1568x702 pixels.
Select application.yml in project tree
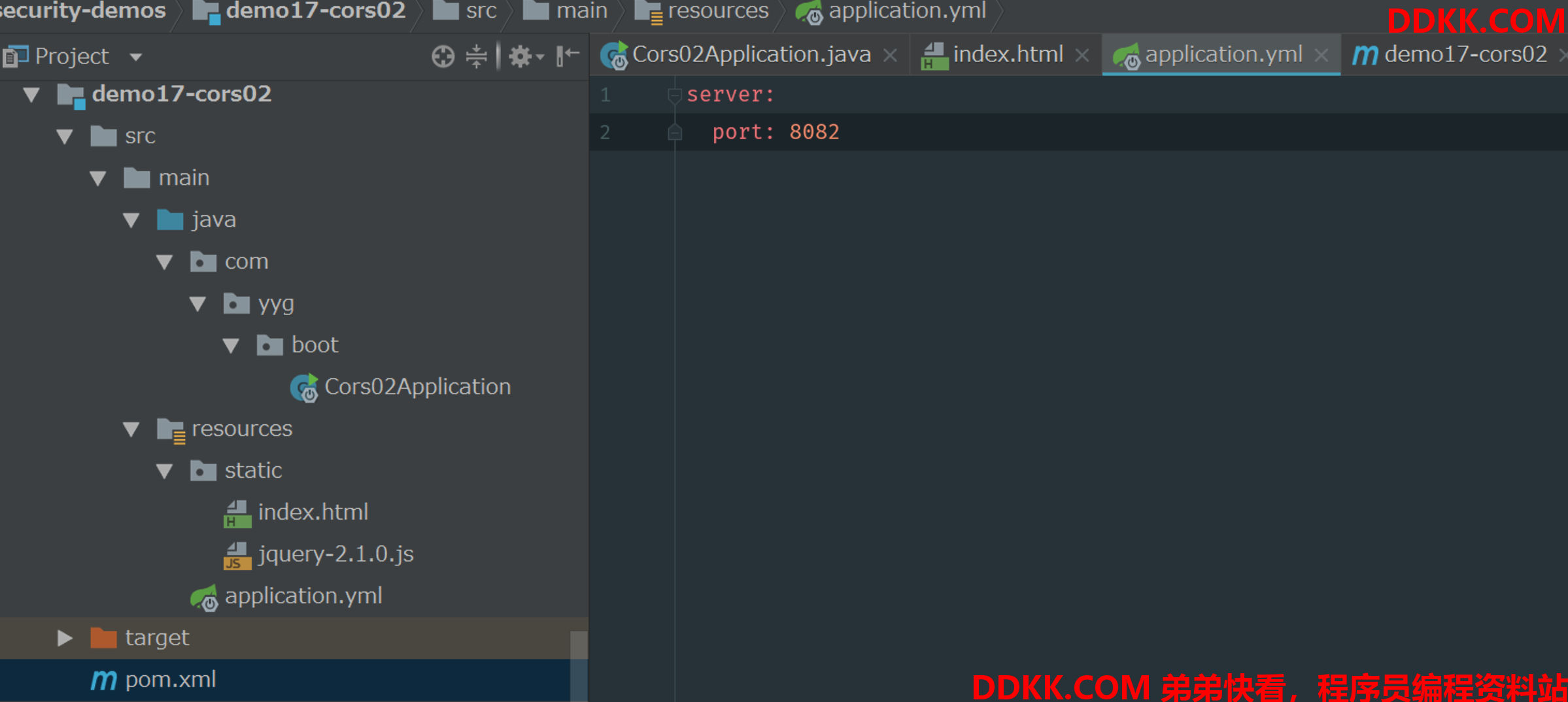pos(303,596)
